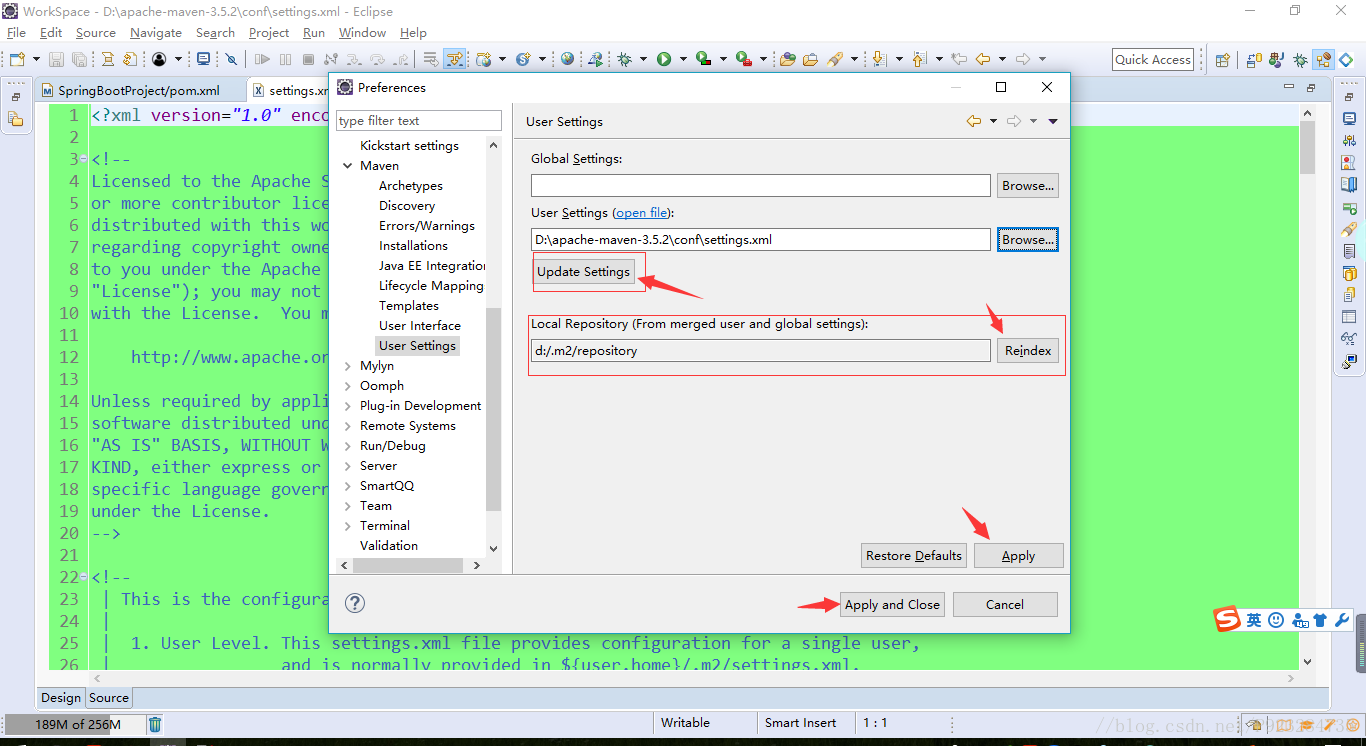
Task: Click the New wizard toolbar icon
Action: [x=17, y=60]
